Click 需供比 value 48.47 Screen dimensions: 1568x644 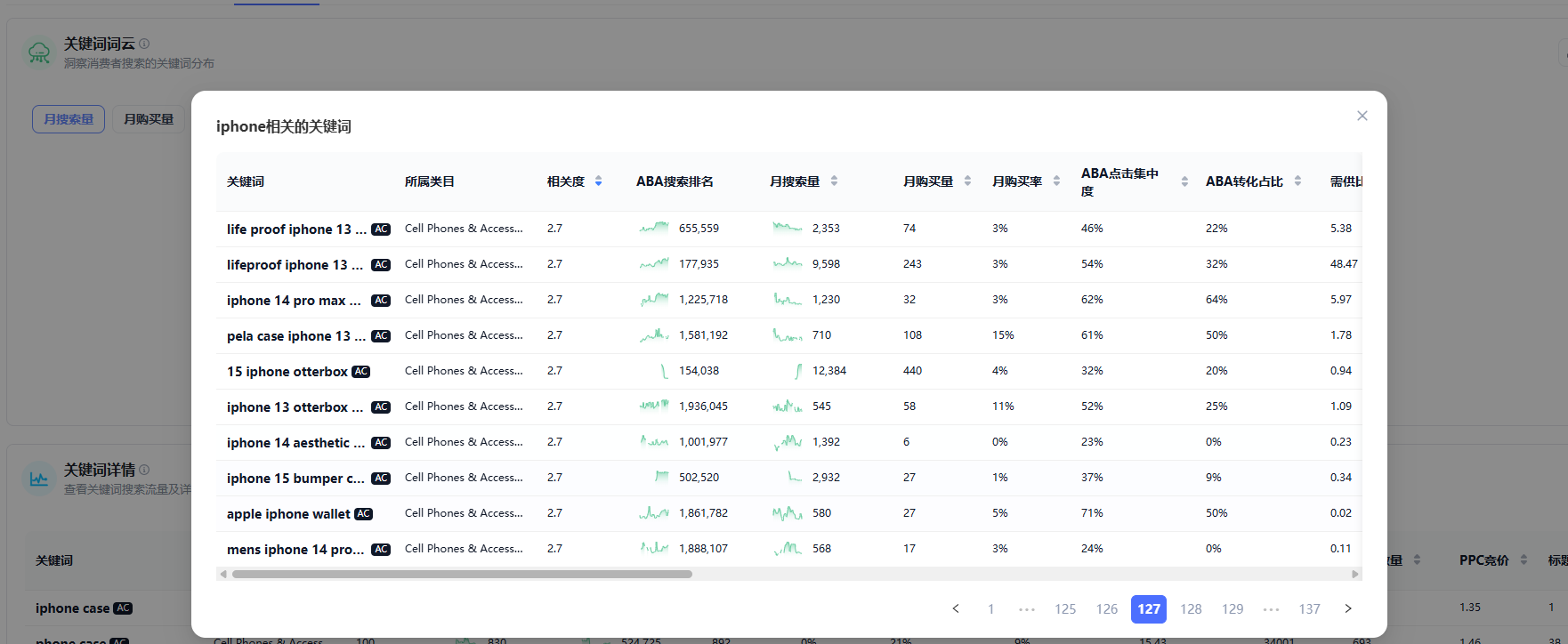(x=1344, y=264)
